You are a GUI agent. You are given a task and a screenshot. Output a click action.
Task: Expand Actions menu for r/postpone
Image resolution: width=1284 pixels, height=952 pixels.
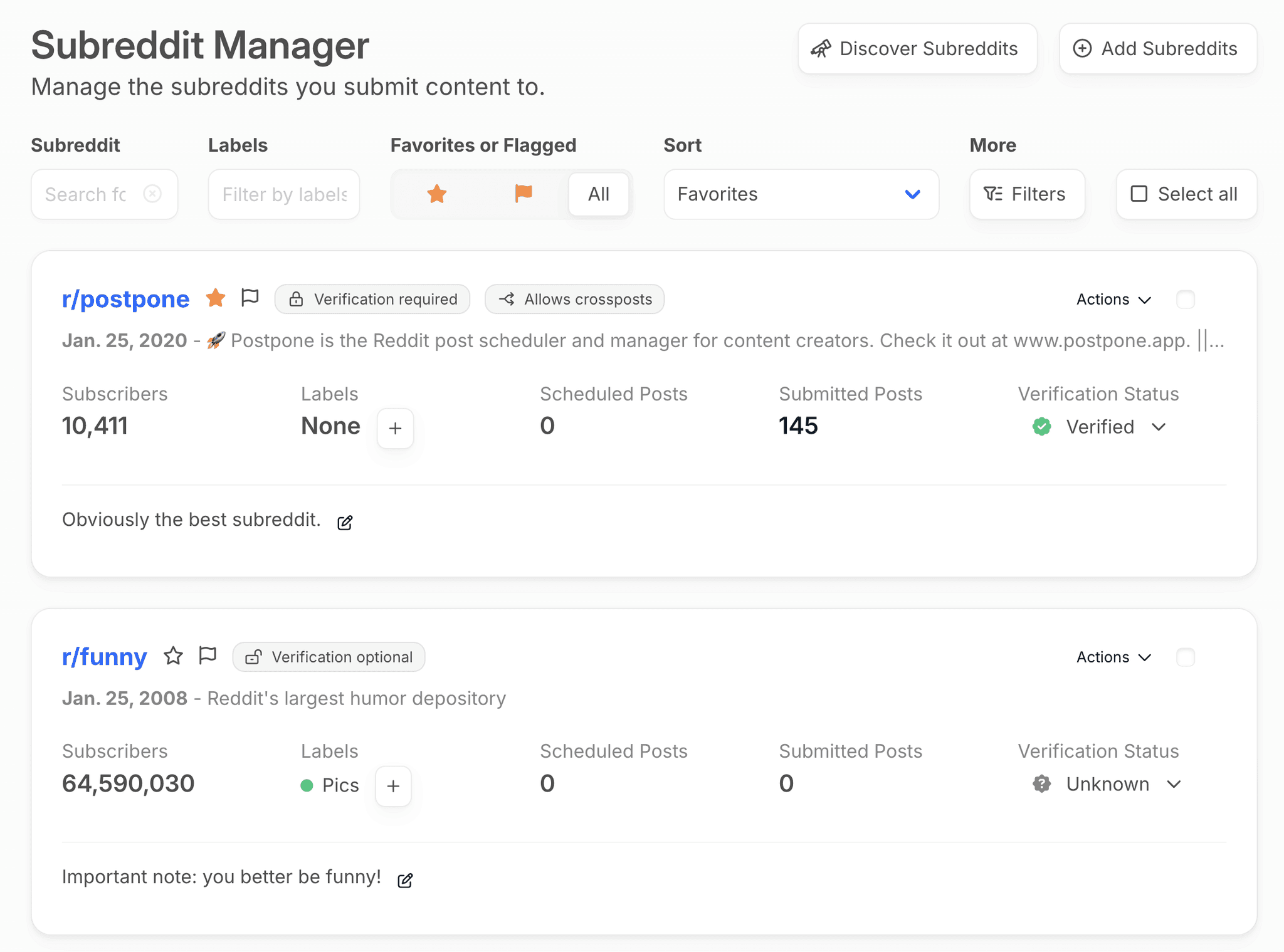coord(1113,300)
